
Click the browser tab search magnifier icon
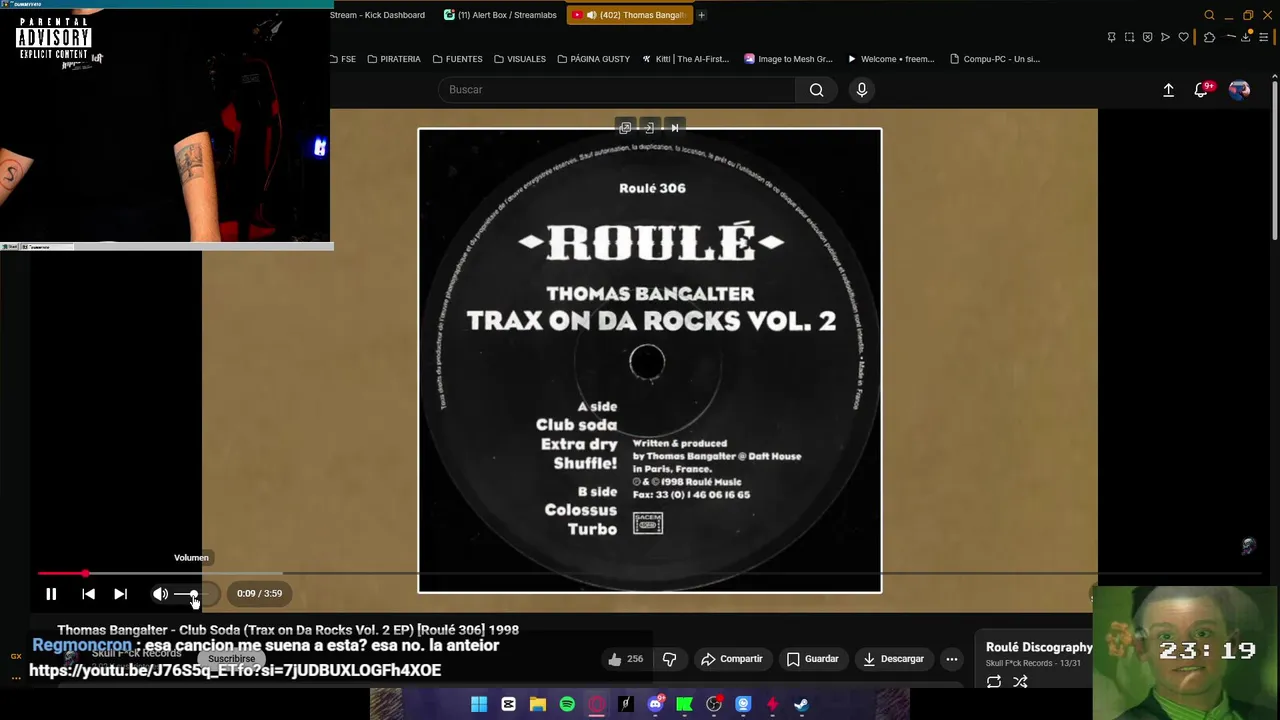[x=1209, y=15]
